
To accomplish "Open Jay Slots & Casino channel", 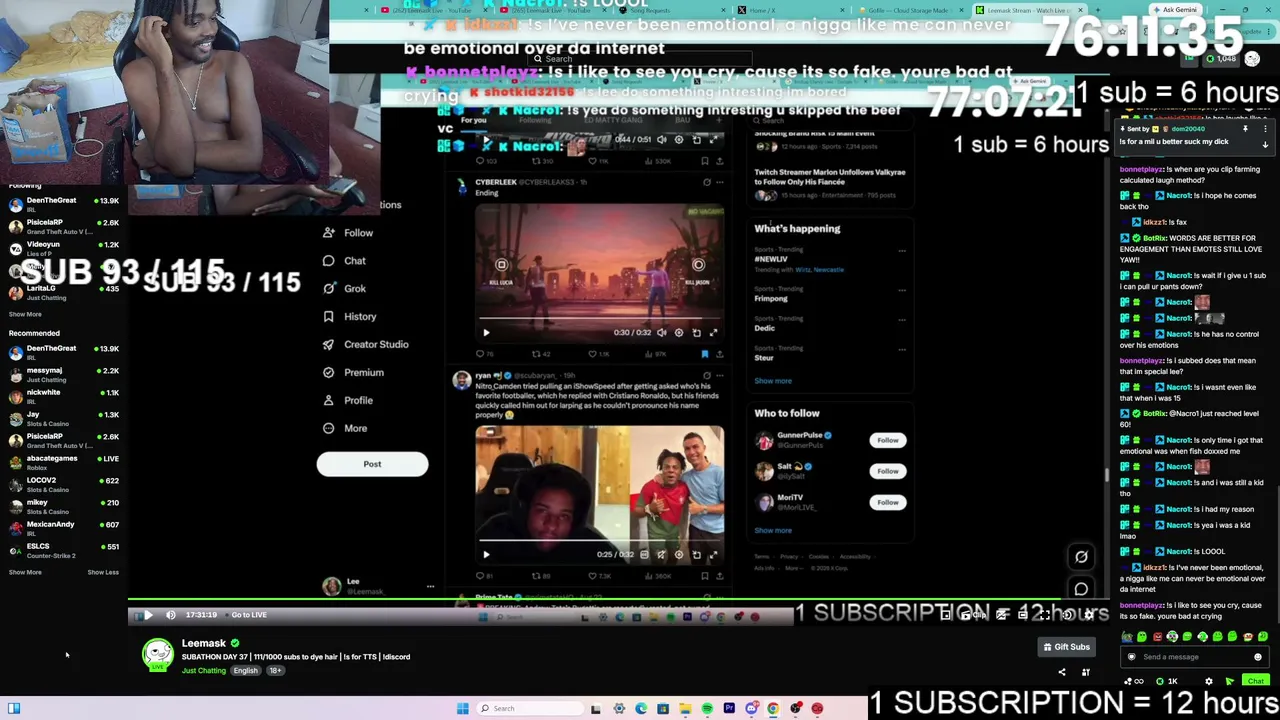I will [x=62, y=419].
